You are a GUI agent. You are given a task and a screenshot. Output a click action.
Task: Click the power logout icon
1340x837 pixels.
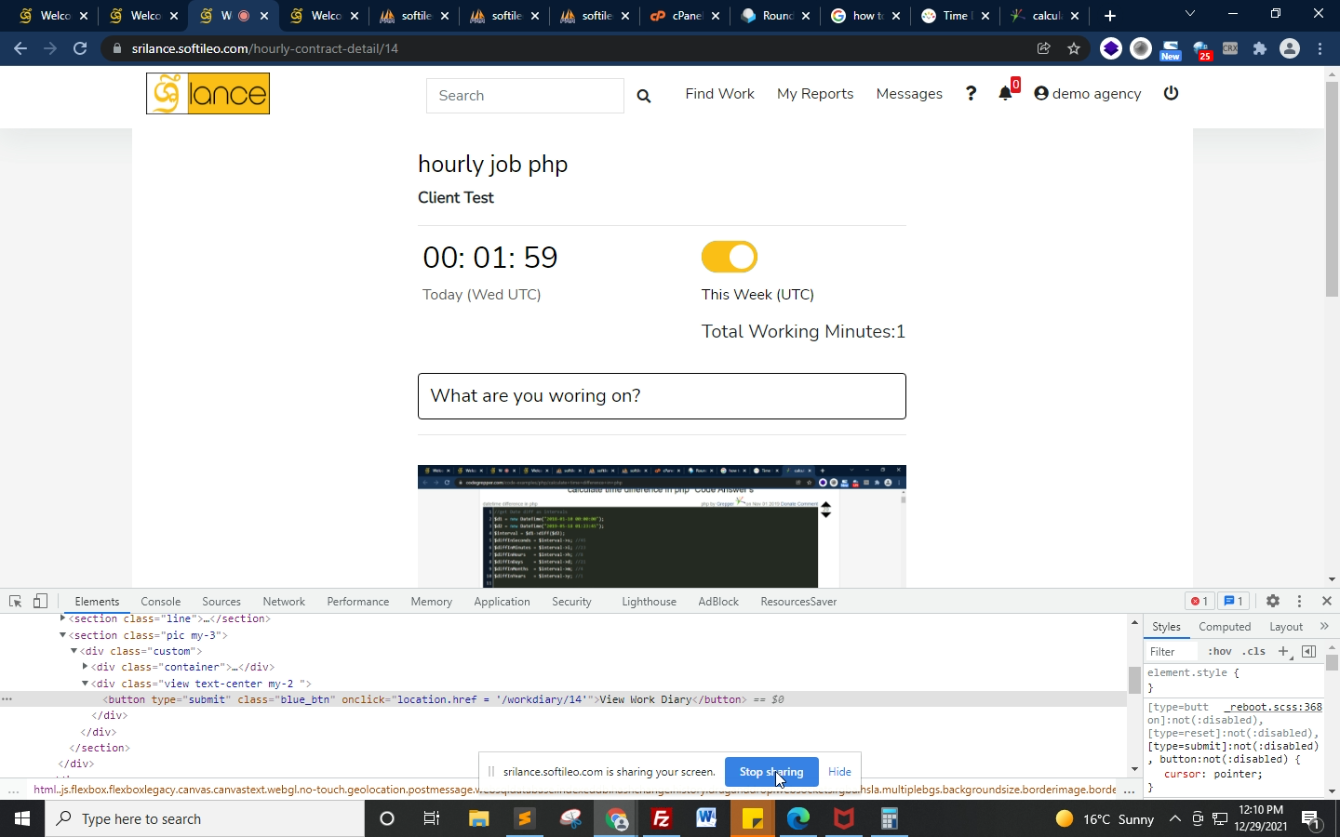(1171, 93)
